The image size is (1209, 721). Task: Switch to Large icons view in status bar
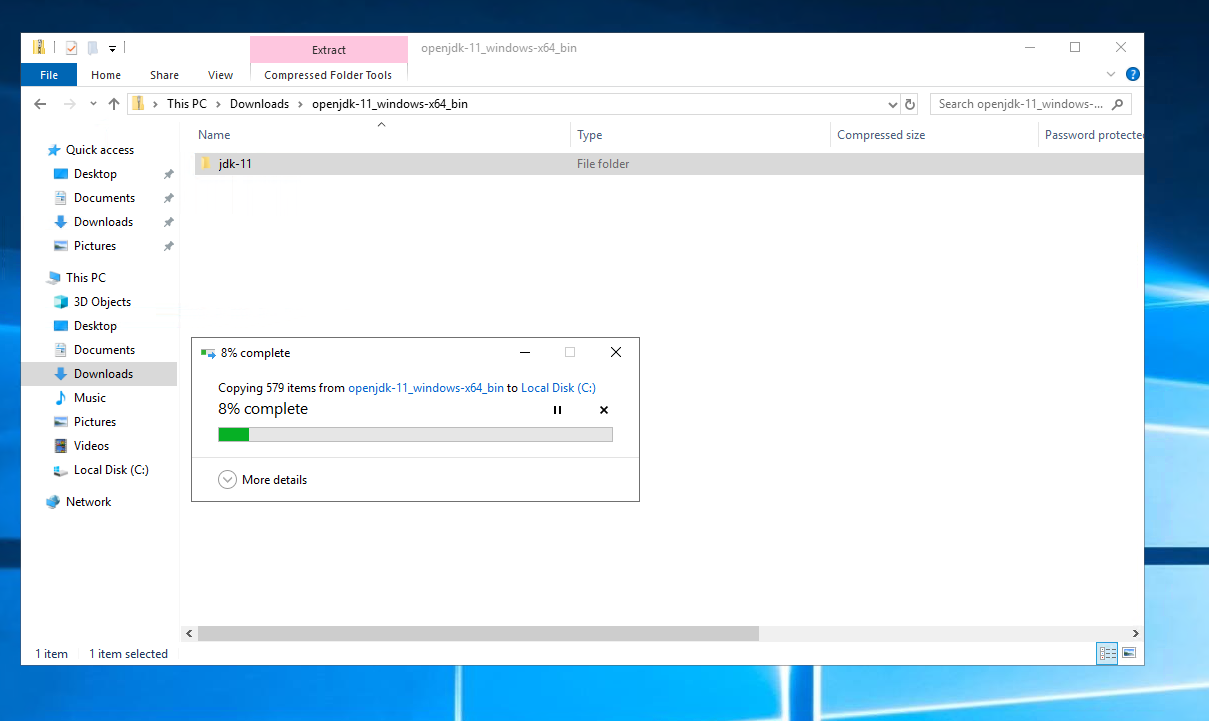(x=1129, y=653)
